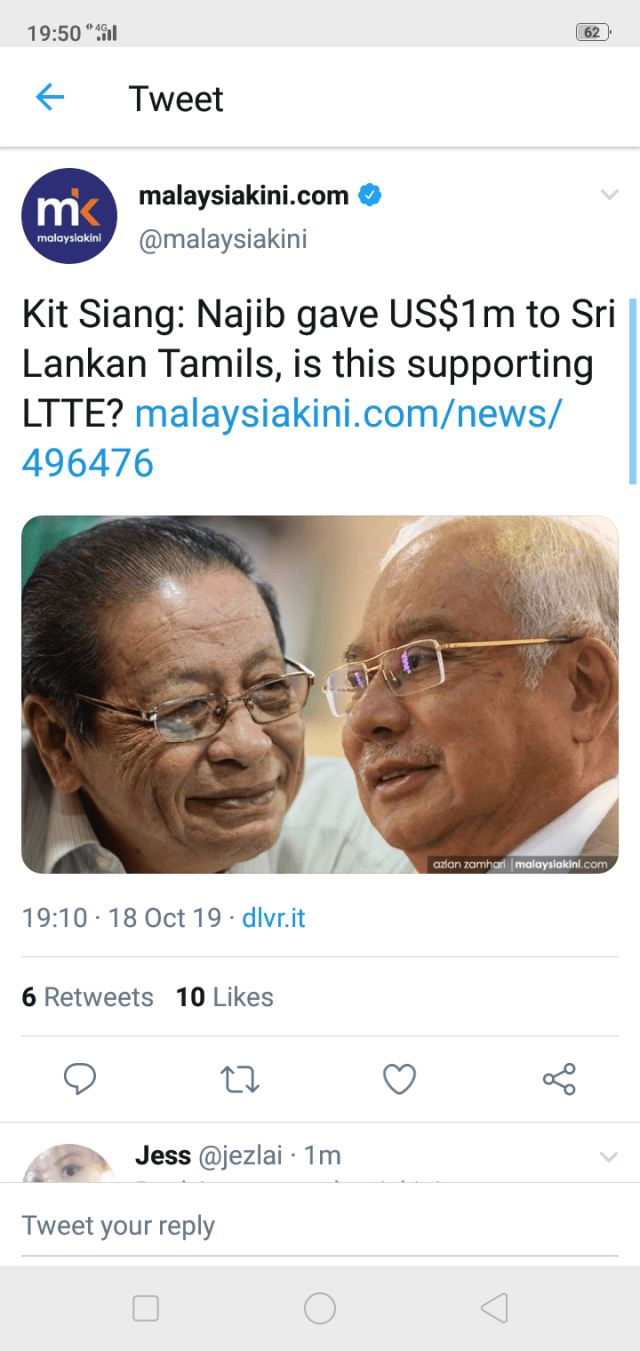The height and width of the screenshot is (1351, 640).
Task: Open the news photo thumbnail
Action: point(320,695)
